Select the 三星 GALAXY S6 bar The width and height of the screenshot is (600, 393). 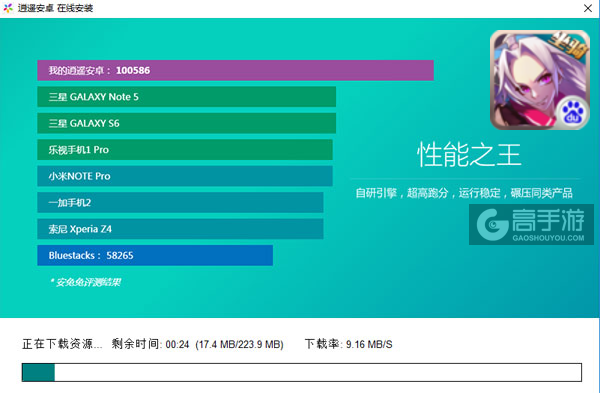coord(186,123)
